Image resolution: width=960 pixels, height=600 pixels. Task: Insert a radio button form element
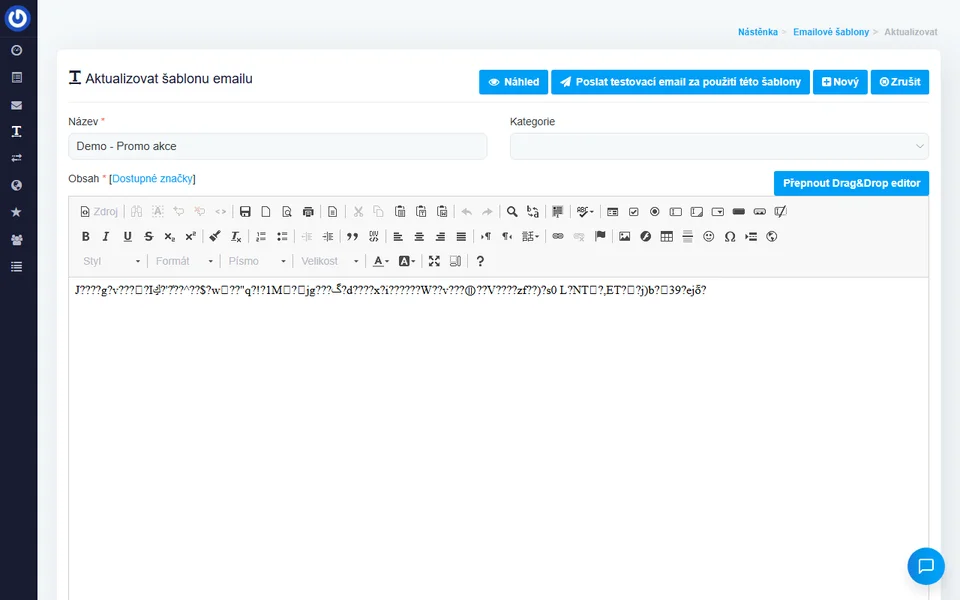point(655,212)
